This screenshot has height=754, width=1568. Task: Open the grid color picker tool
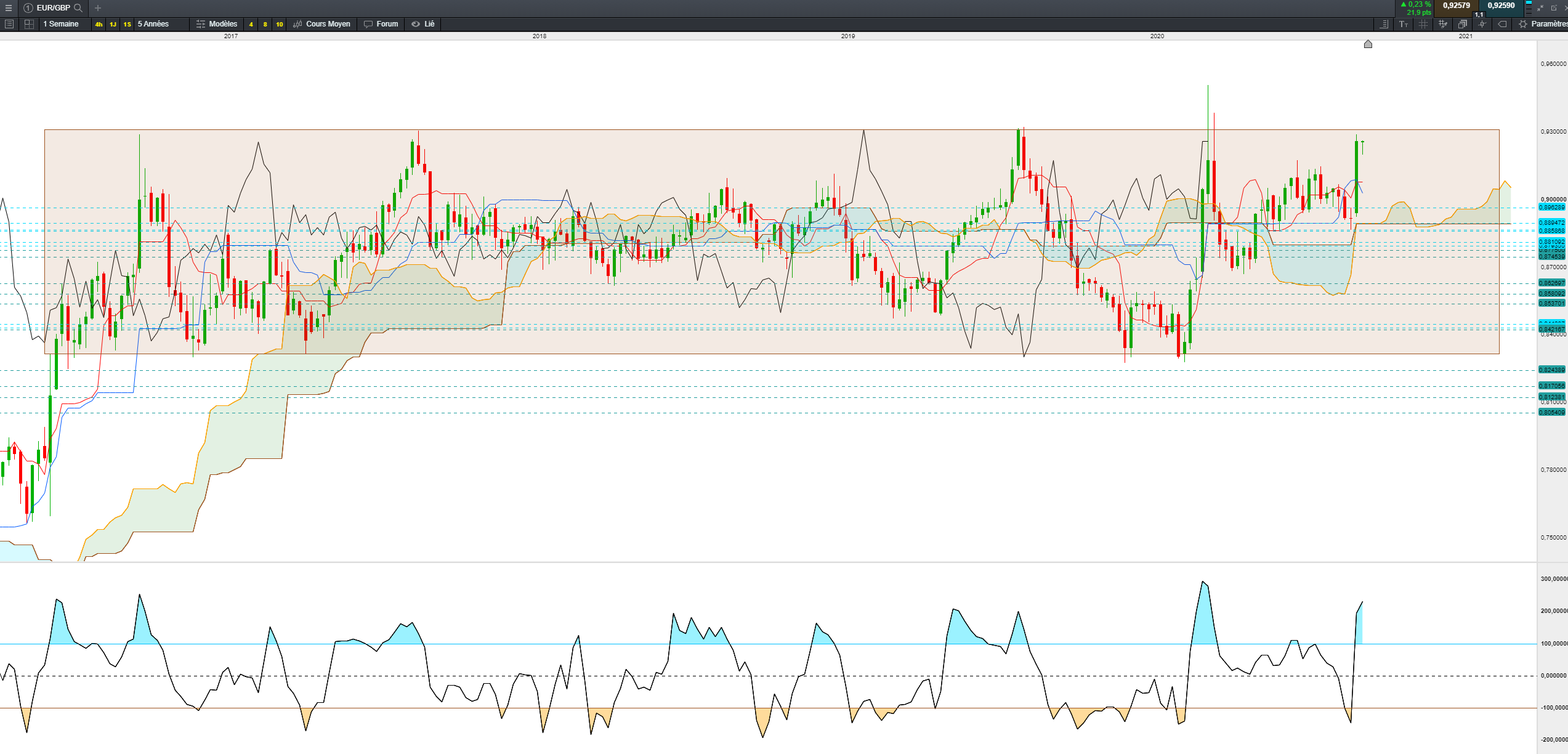1443,24
